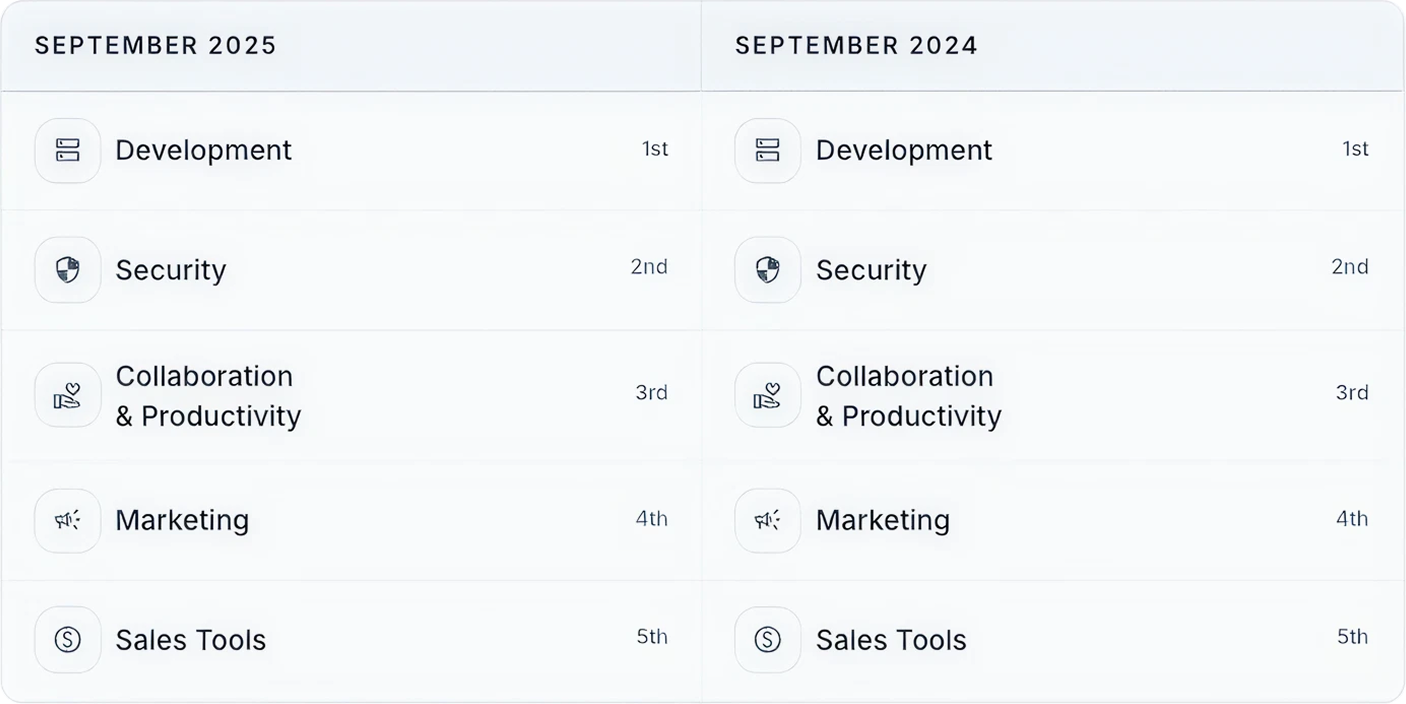The image size is (1406, 704).
Task: Select the SEPTEMBER 2024 column header
Action: (856, 46)
